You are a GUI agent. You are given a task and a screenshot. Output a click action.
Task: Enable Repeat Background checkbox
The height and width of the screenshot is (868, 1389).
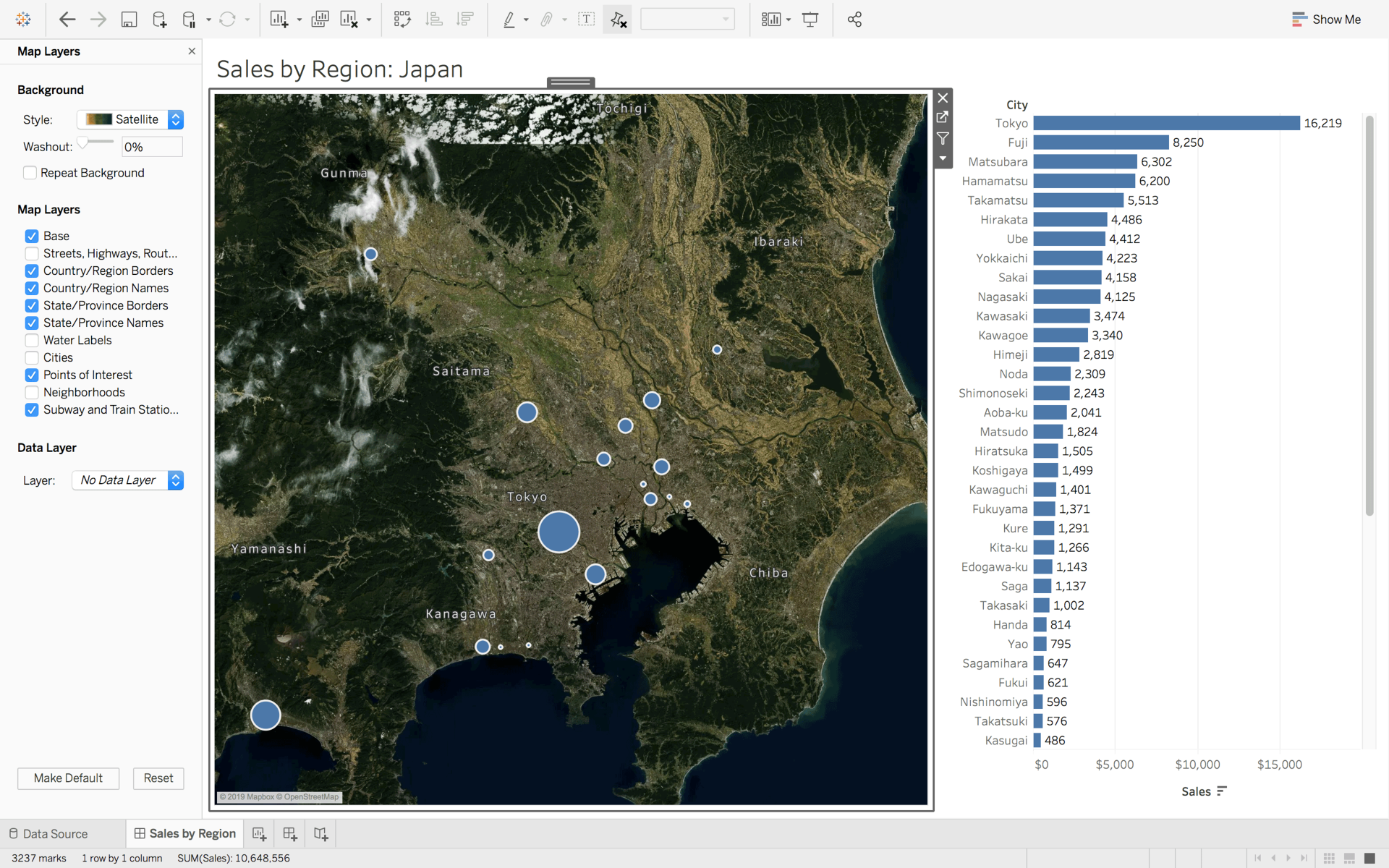point(30,173)
